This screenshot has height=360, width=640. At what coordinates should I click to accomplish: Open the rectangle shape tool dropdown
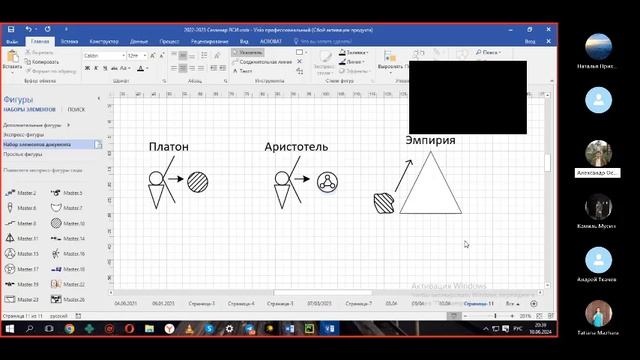(x=306, y=52)
